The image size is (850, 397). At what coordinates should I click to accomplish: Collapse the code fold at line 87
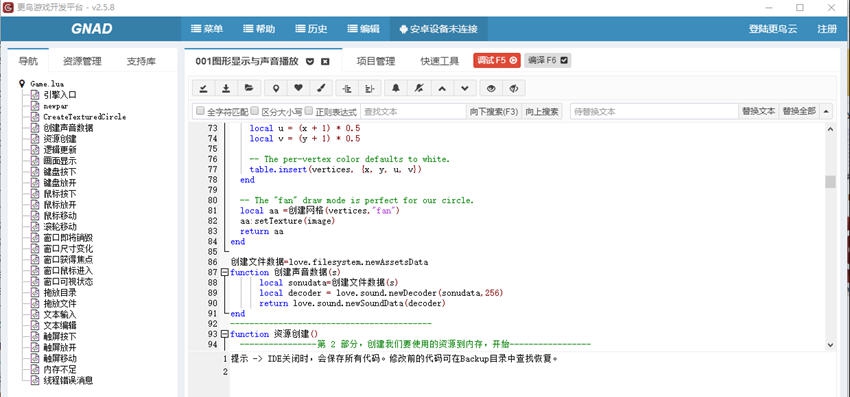[x=224, y=272]
